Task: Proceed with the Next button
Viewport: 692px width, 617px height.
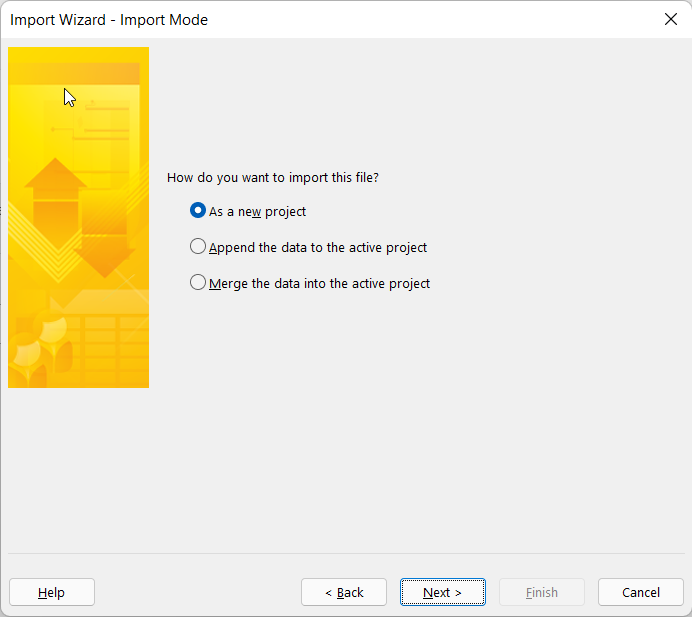Action: click(x=443, y=592)
